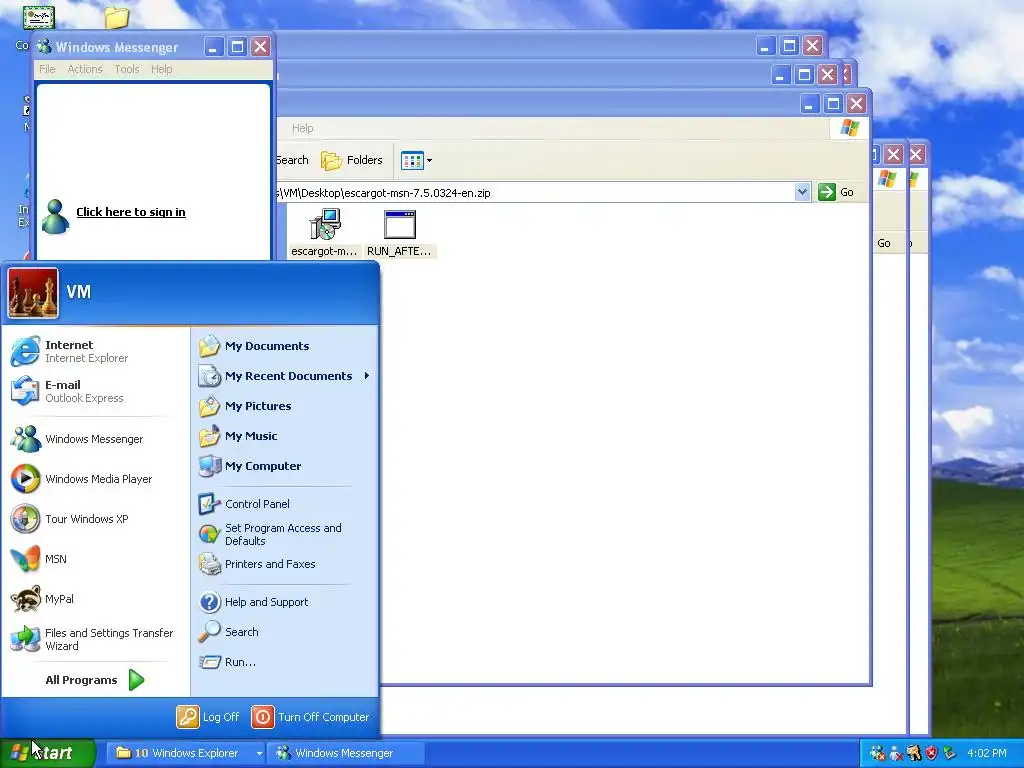Expand All Programs list
Viewport: 1024px width, 768px height.
click(95, 680)
